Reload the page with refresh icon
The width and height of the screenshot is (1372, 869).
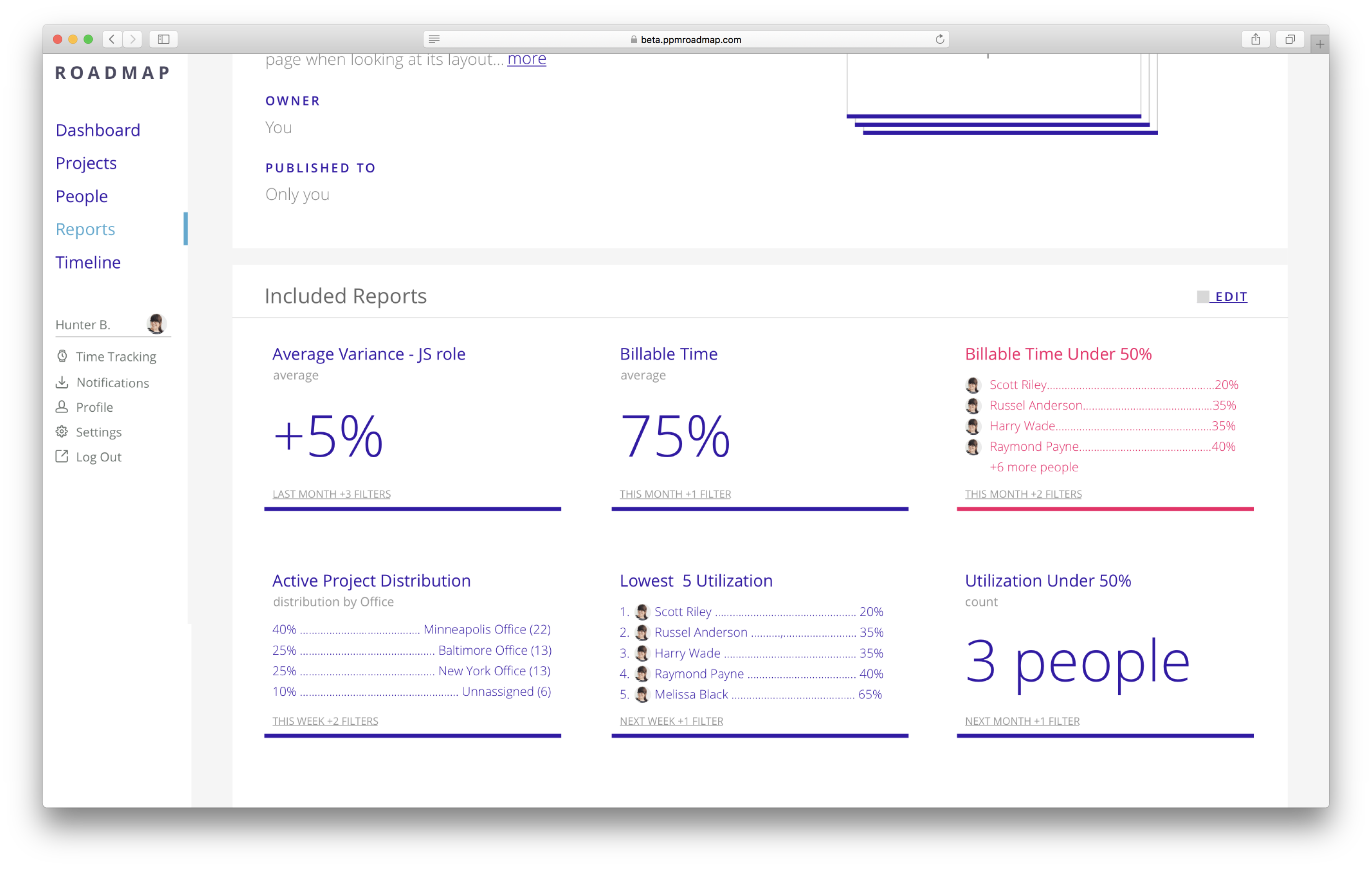point(940,39)
